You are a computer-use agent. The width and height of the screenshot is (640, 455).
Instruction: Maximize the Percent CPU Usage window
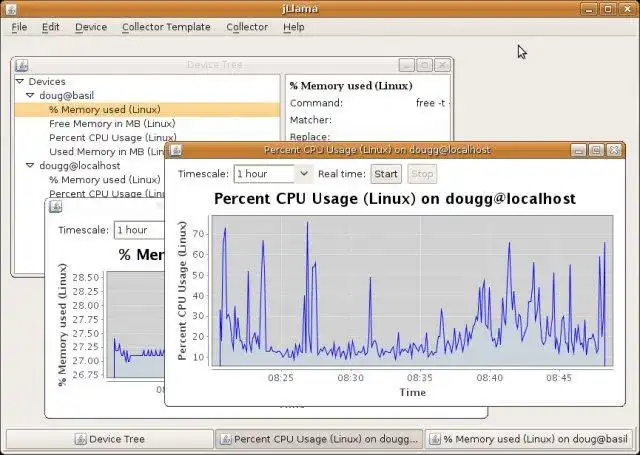tap(596, 150)
